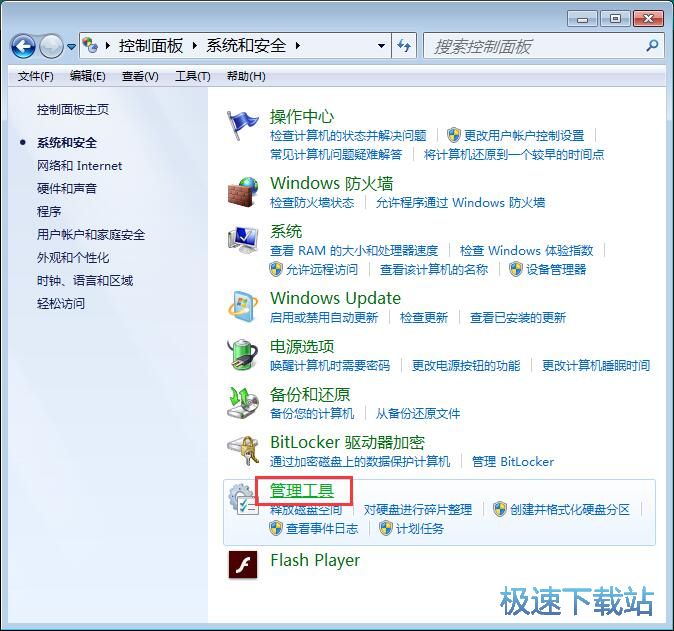Click the BitLocker padlock drive icon

click(x=243, y=450)
